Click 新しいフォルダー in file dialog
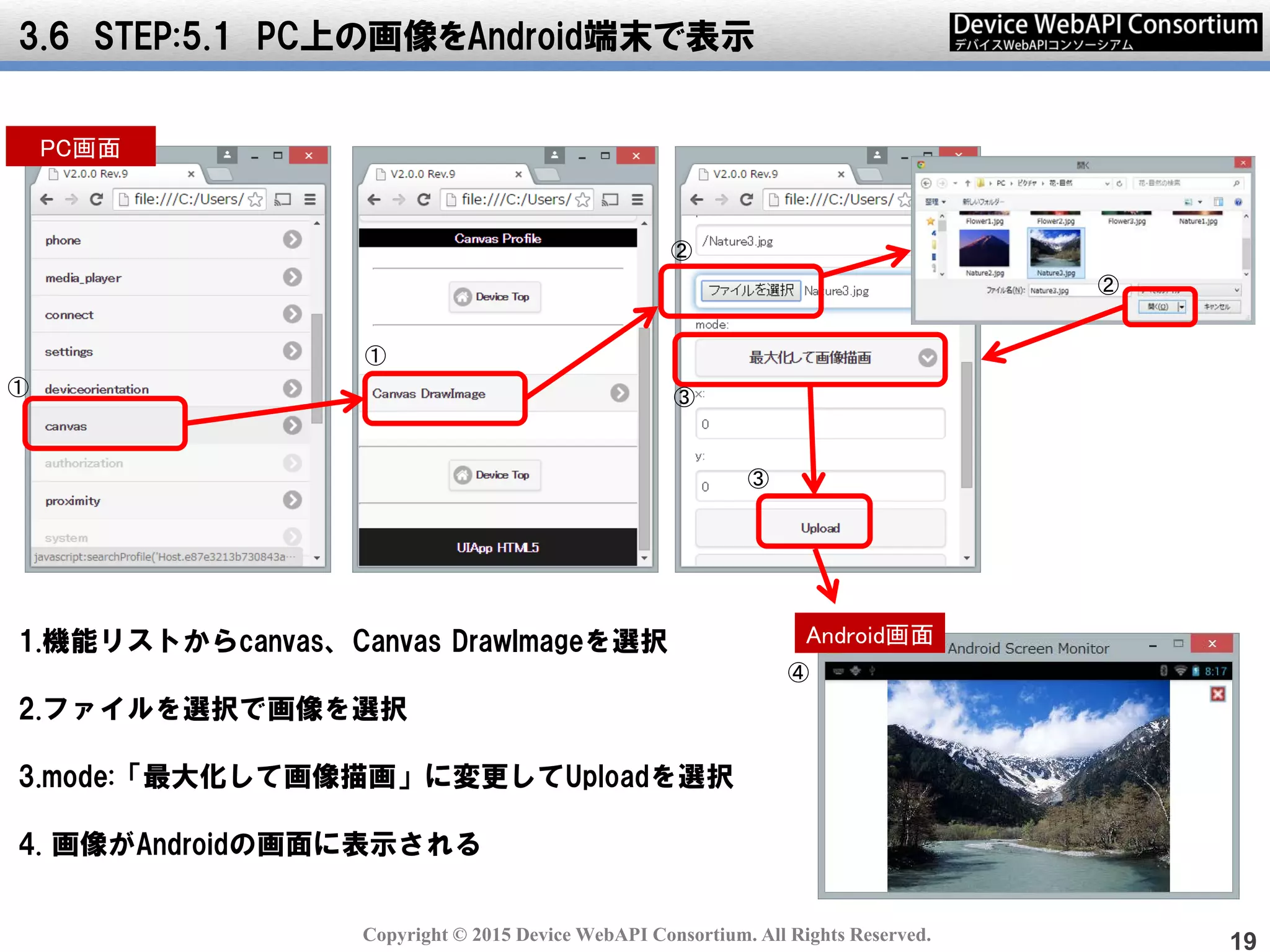 coord(983,202)
